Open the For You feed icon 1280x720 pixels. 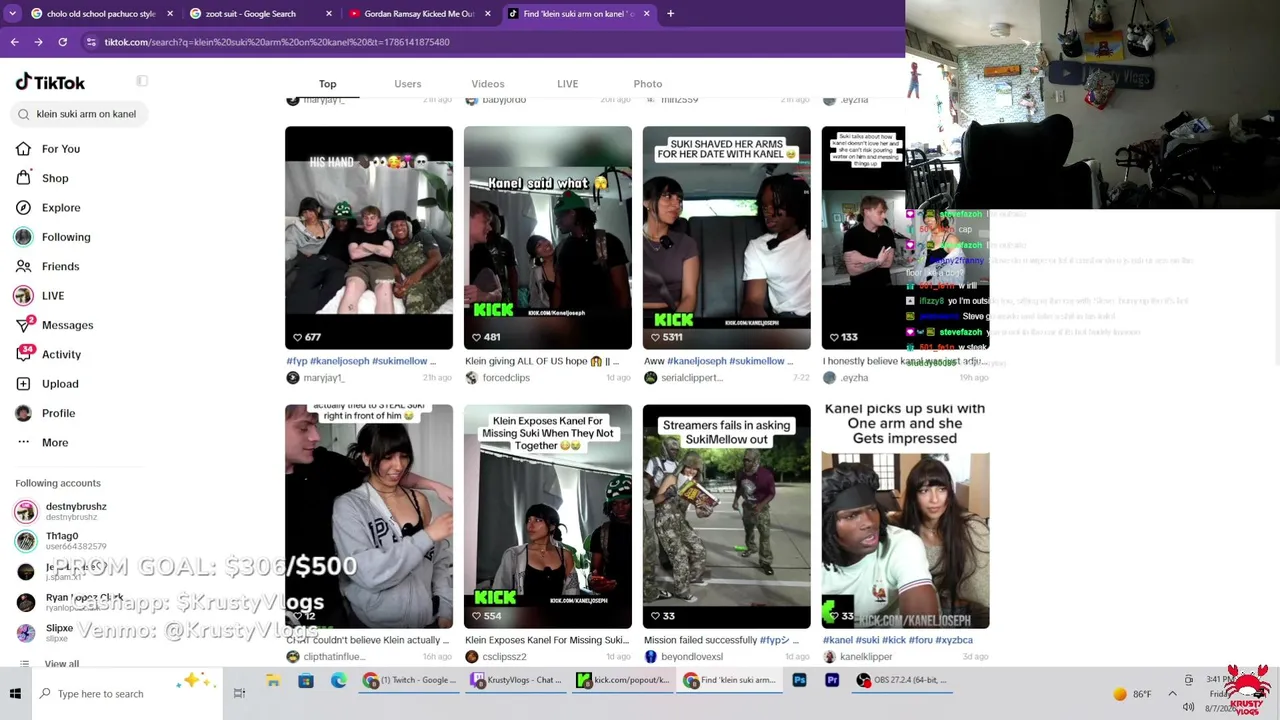[x=23, y=149]
